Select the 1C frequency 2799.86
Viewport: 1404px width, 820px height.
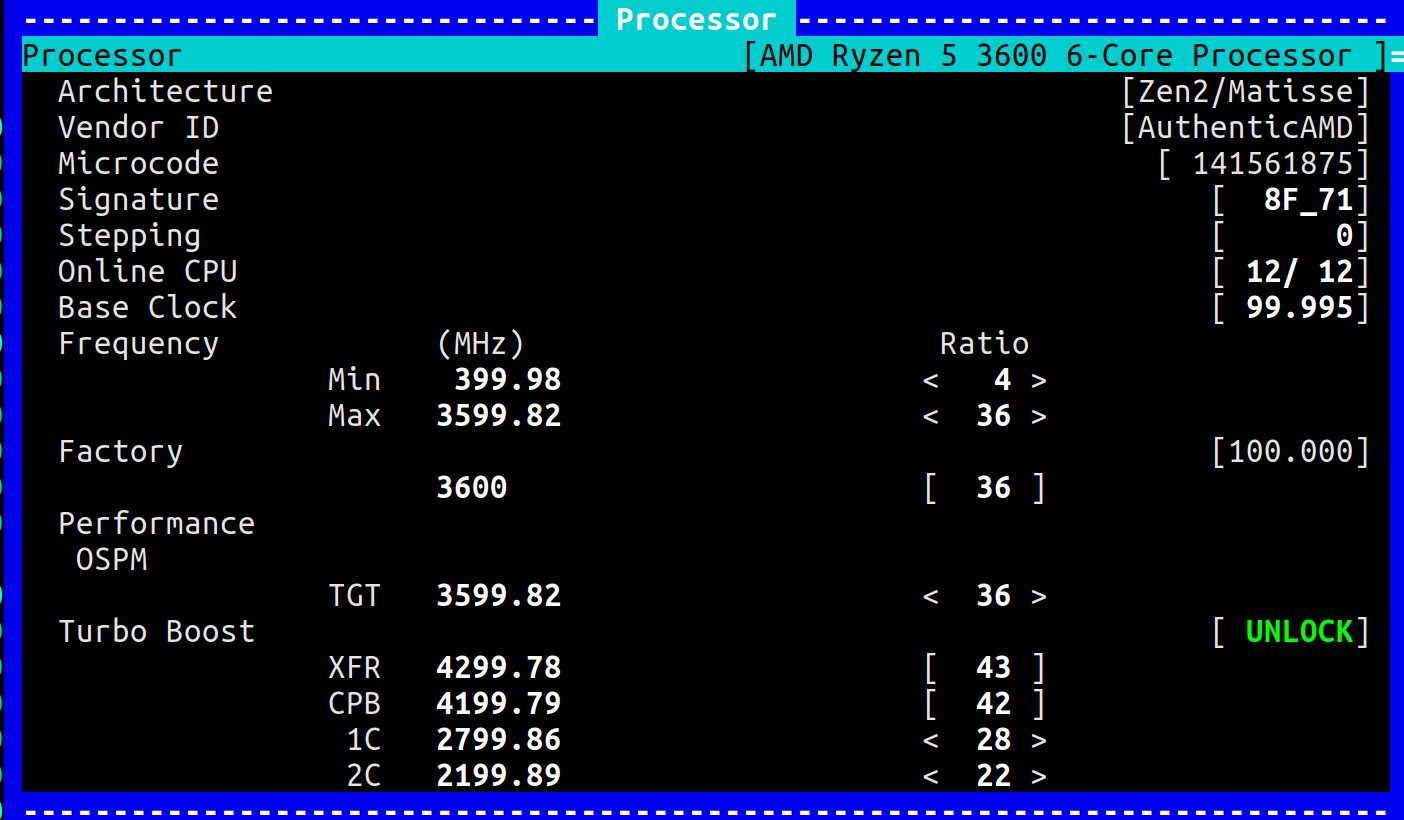click(x=498, y=740)
